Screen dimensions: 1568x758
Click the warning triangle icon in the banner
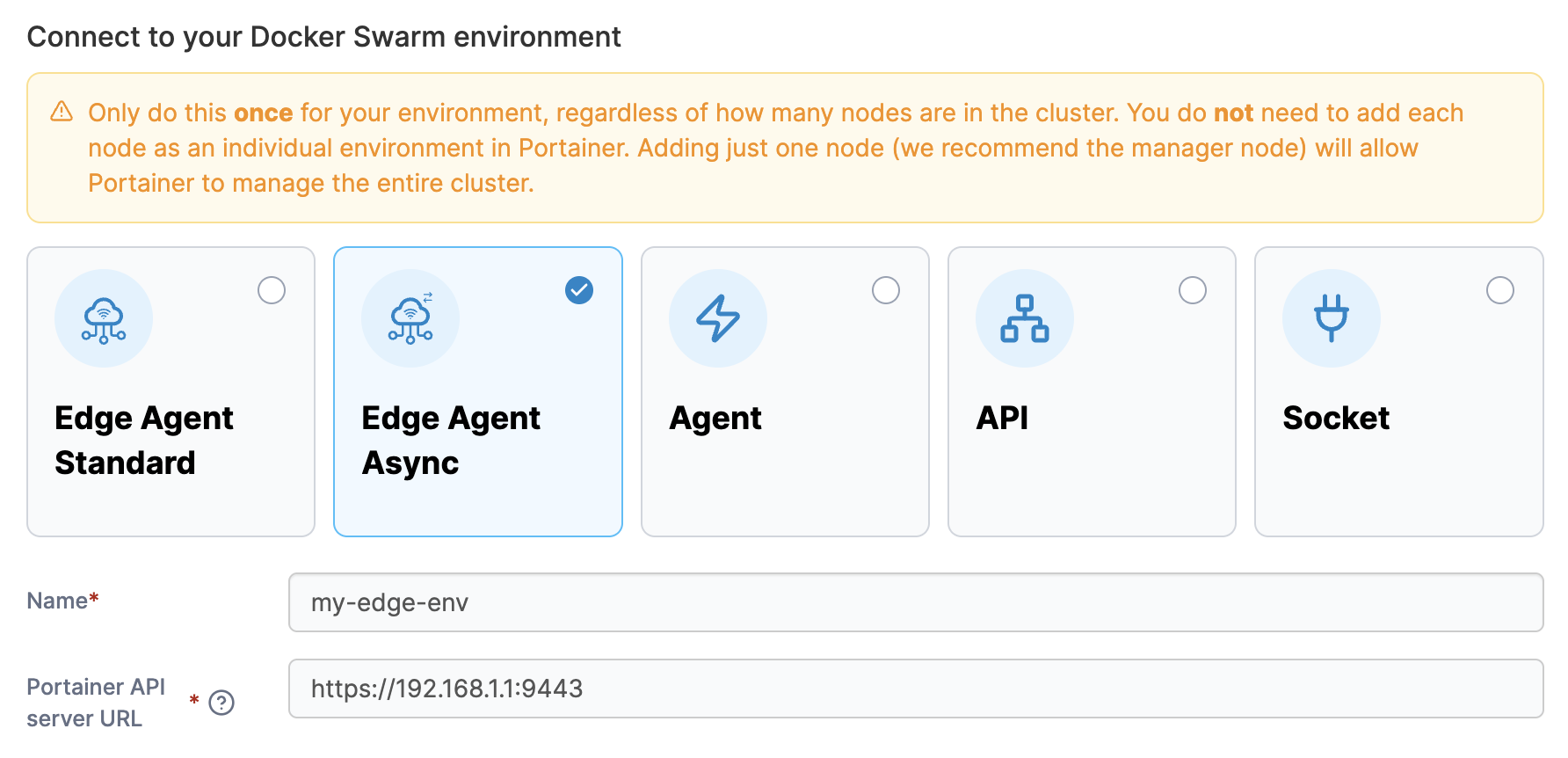click(x=62, y=112)
